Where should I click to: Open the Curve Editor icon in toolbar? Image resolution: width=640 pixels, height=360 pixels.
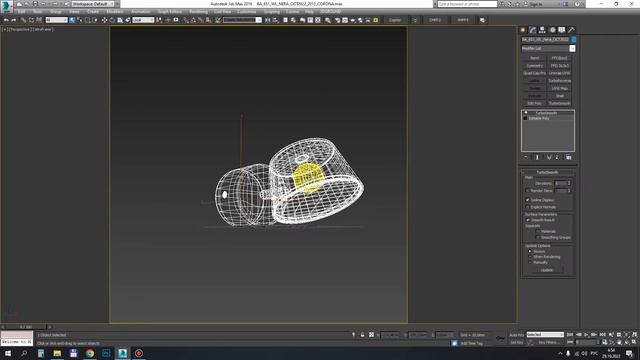[x=310, y=20]
